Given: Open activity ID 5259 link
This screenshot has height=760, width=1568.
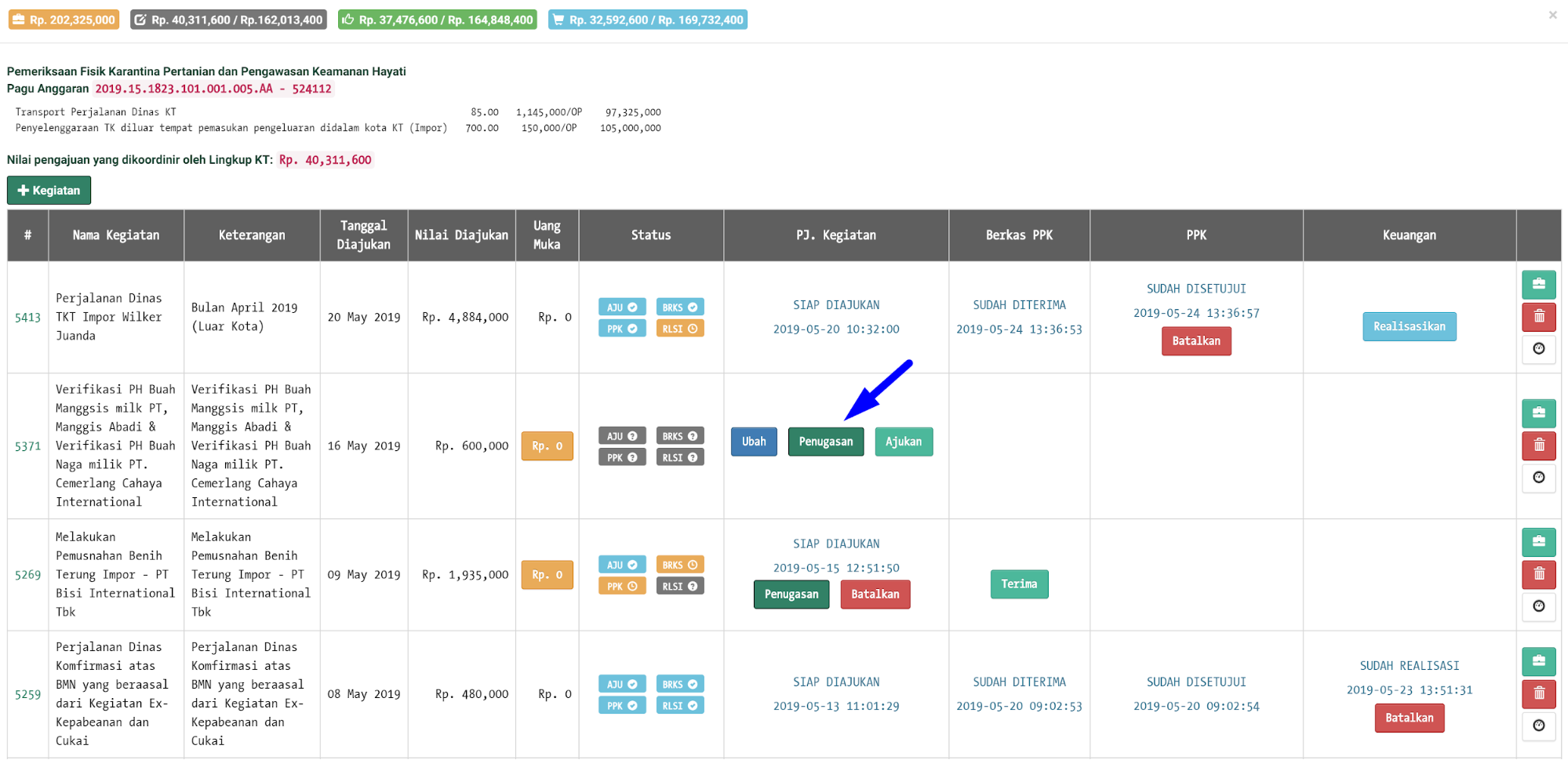Looking at the screenshot, I should click(x=27, y=694).
